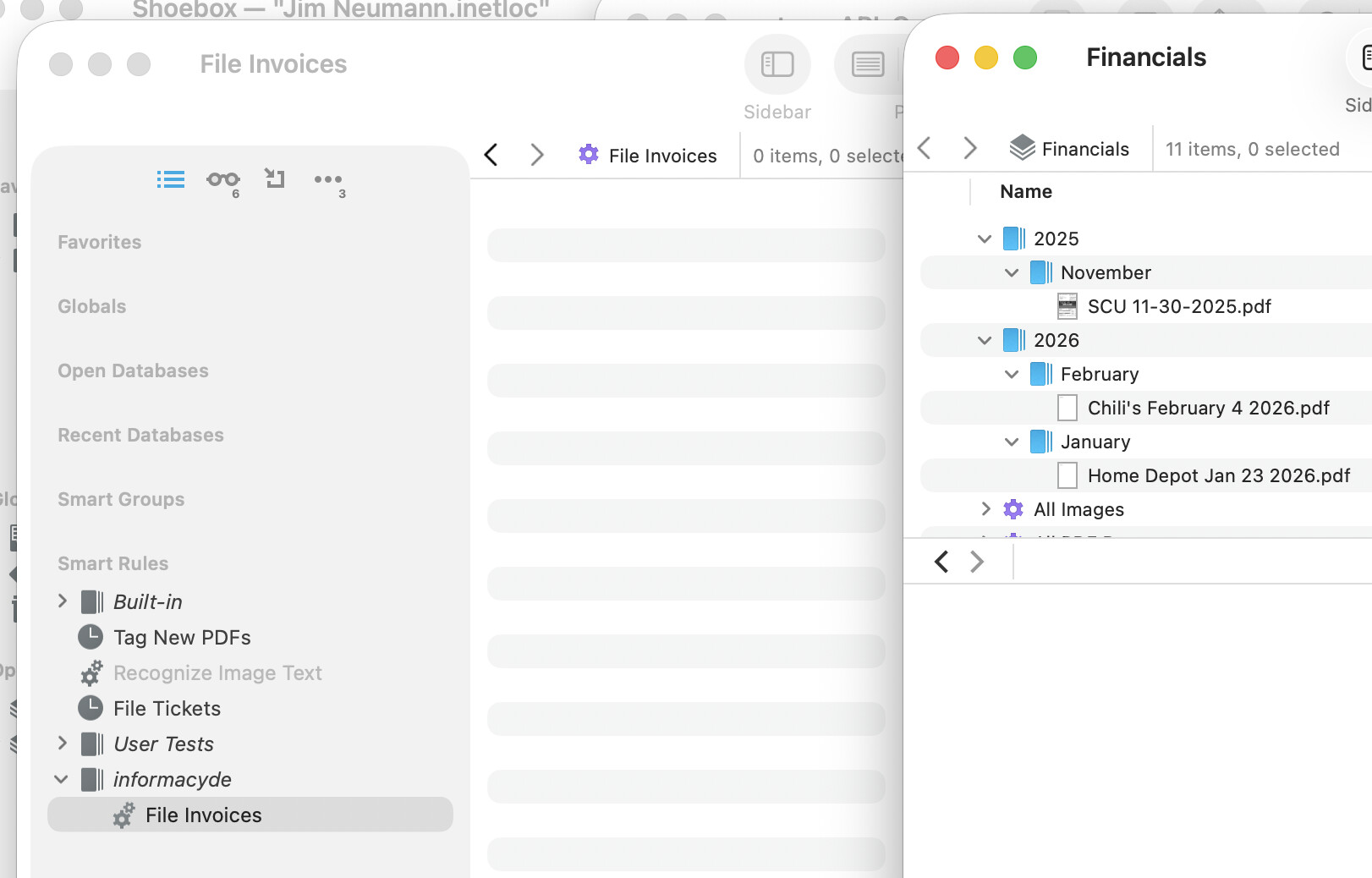Open the three-dots extras icon in sidebar
1372x878 pixels.
pos(327,179)
